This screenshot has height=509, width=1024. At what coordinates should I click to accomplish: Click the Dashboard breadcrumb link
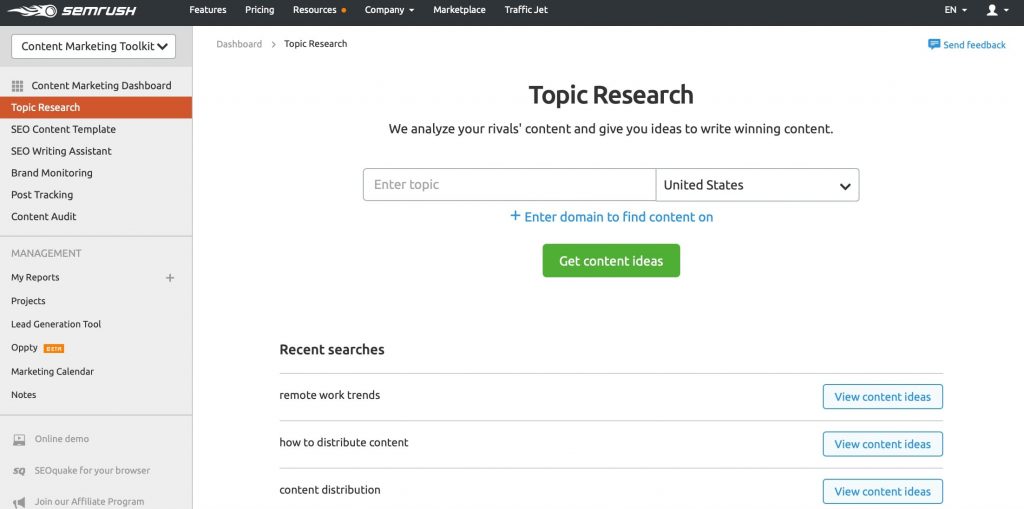239,44
